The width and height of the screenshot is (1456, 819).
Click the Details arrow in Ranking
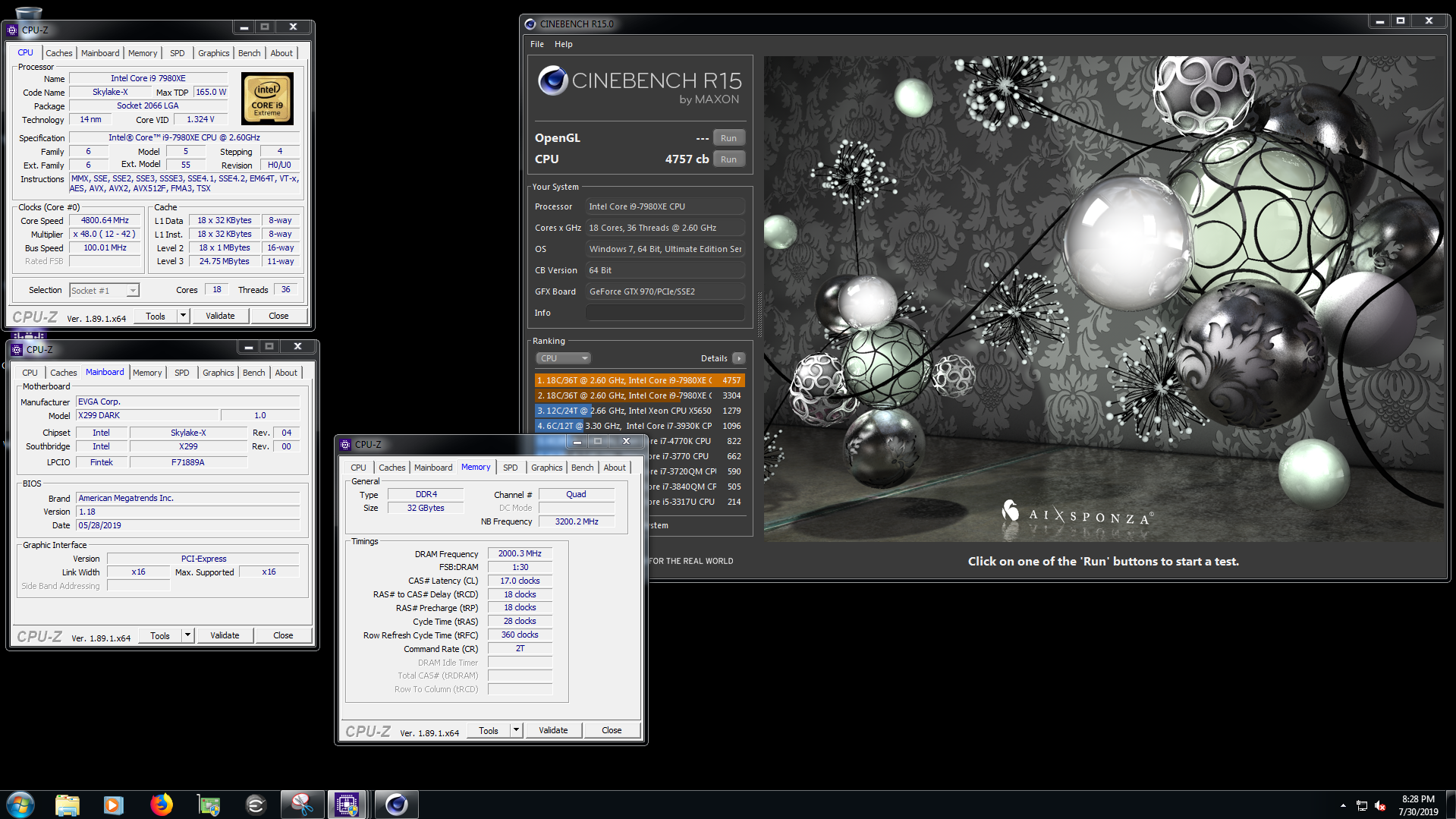point(739,358)
